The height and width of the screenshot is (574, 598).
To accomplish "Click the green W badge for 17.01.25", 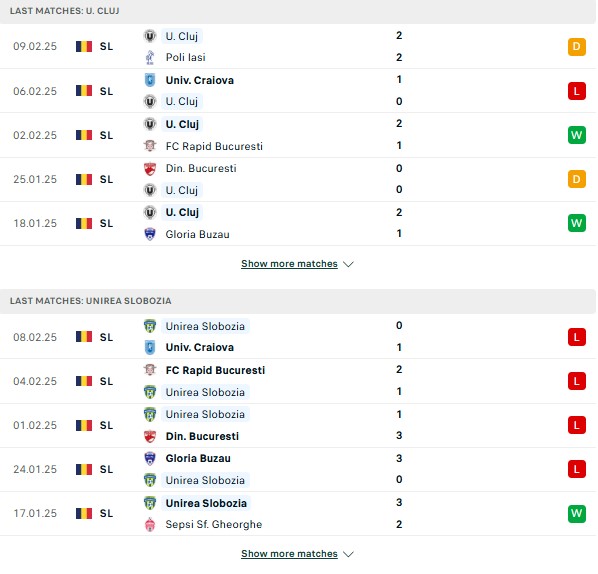I will click(x=576, y=513).
